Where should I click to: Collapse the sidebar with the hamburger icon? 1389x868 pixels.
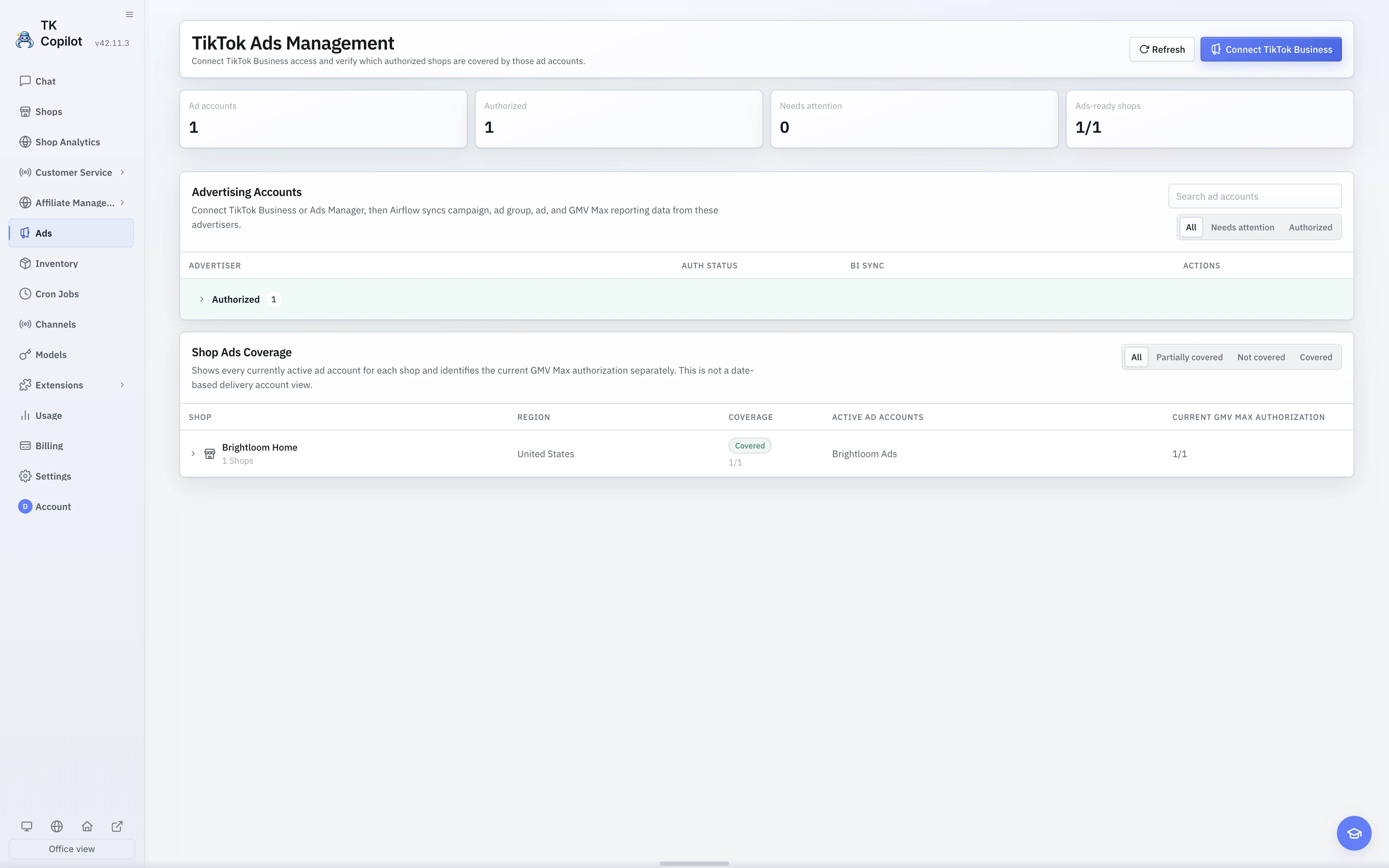click(129, 14)
